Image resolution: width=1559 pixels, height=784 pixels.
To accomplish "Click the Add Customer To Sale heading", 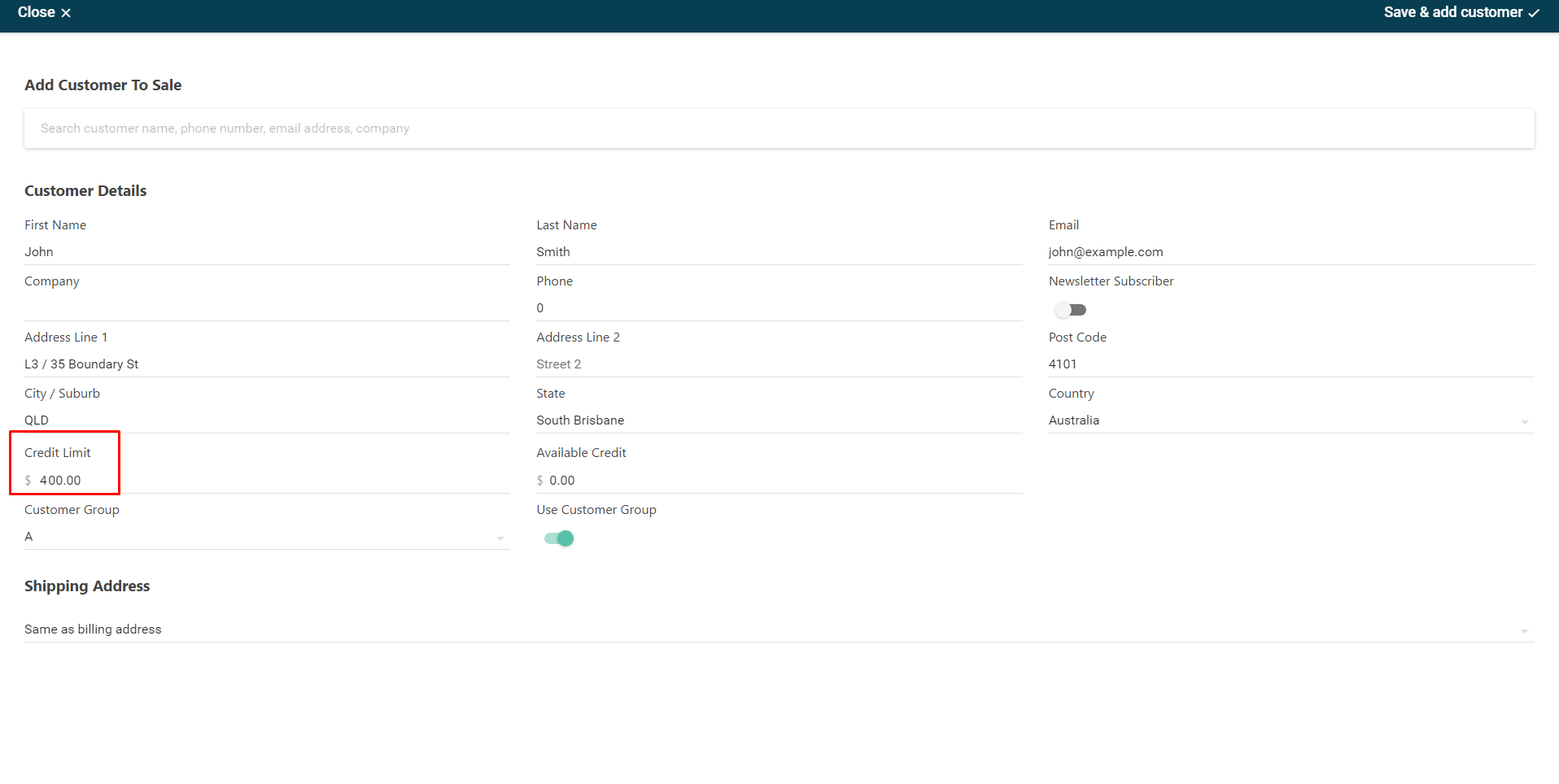I will pos(103,85).
